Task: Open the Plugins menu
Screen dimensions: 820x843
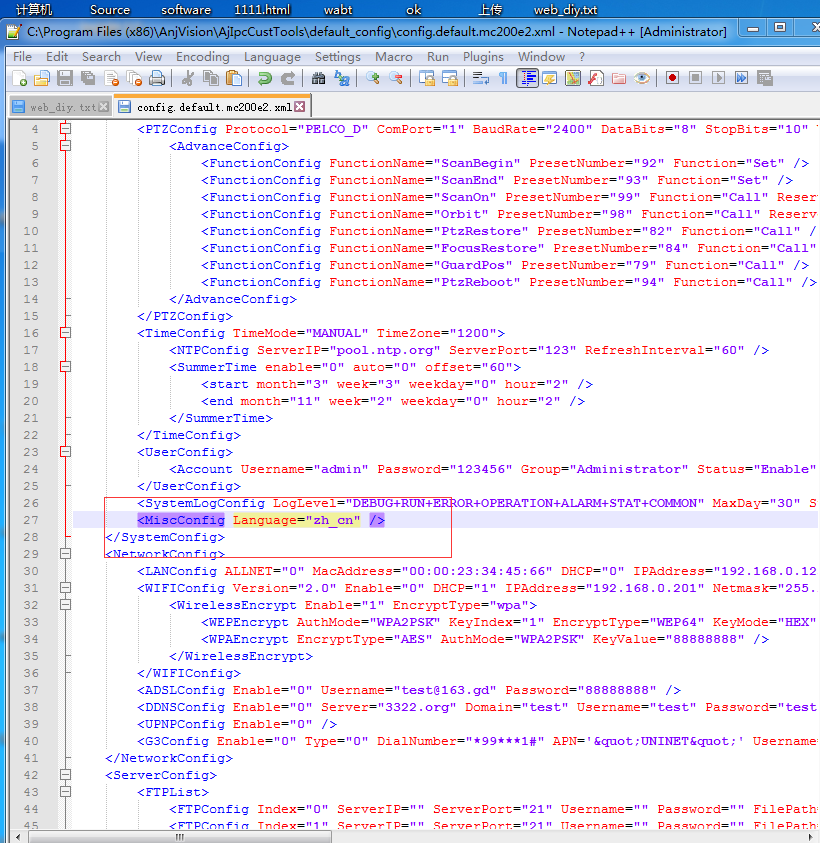Action: click(483, 57)
